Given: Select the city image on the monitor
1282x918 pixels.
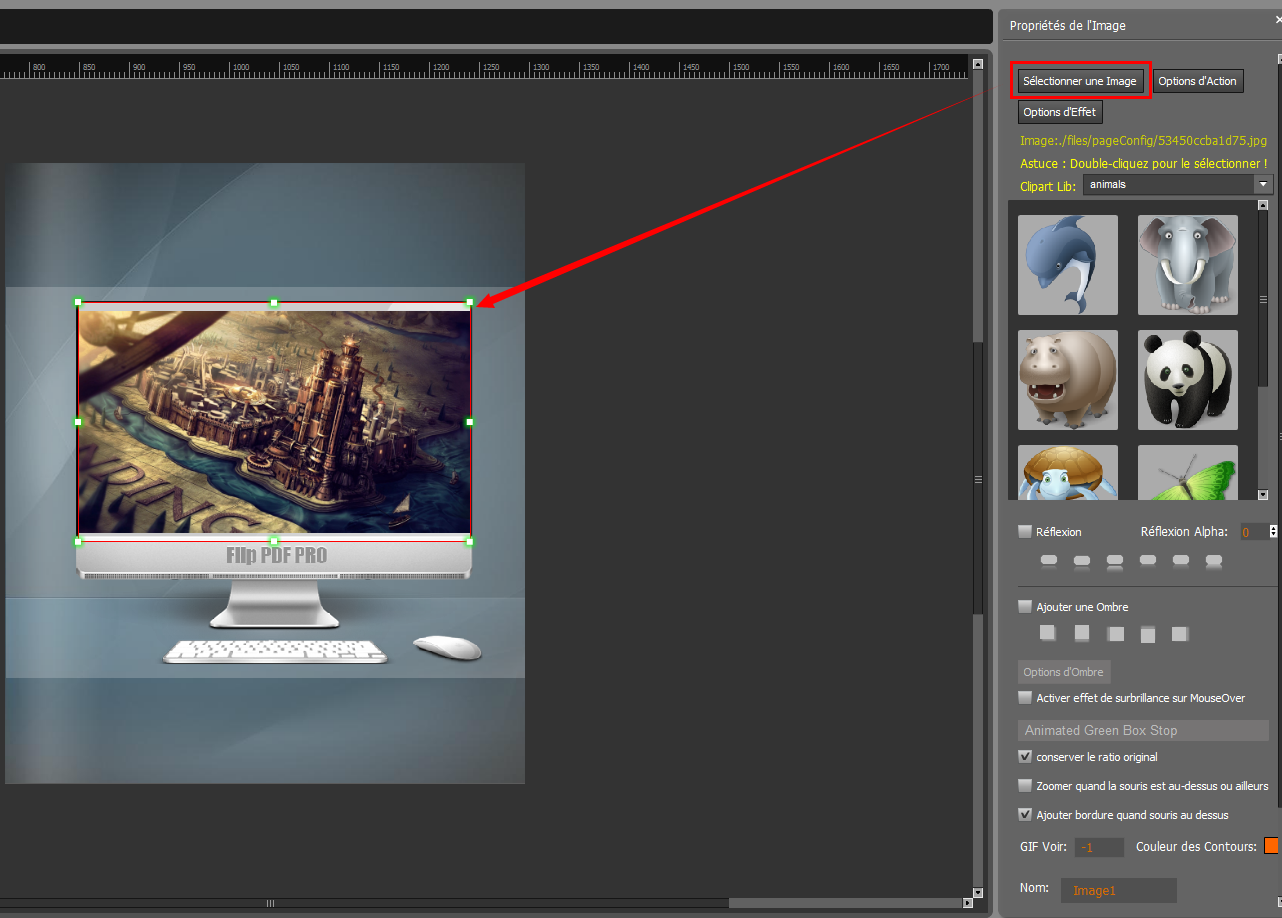Looking at the screenshot, I should click(274, 421).
